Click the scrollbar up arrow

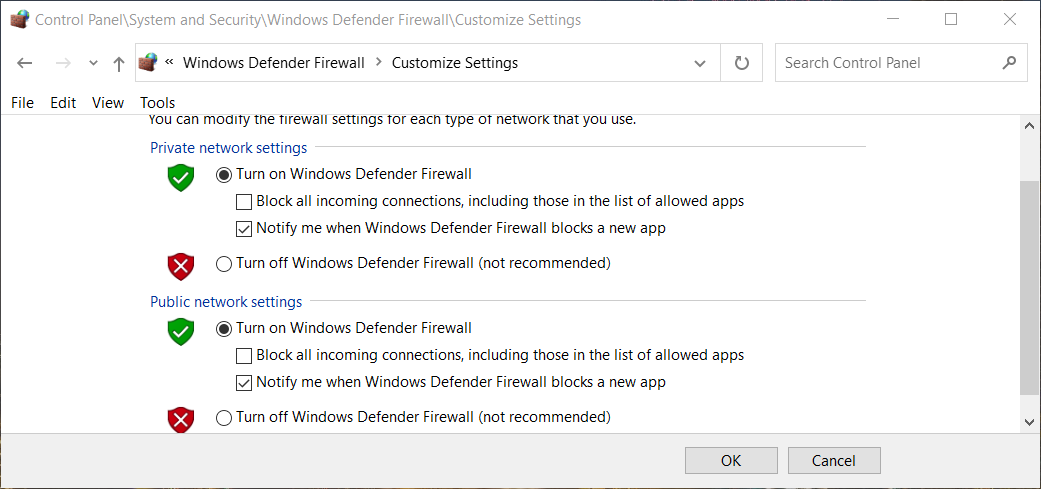pyautogui.click(x=1029, y=125)
